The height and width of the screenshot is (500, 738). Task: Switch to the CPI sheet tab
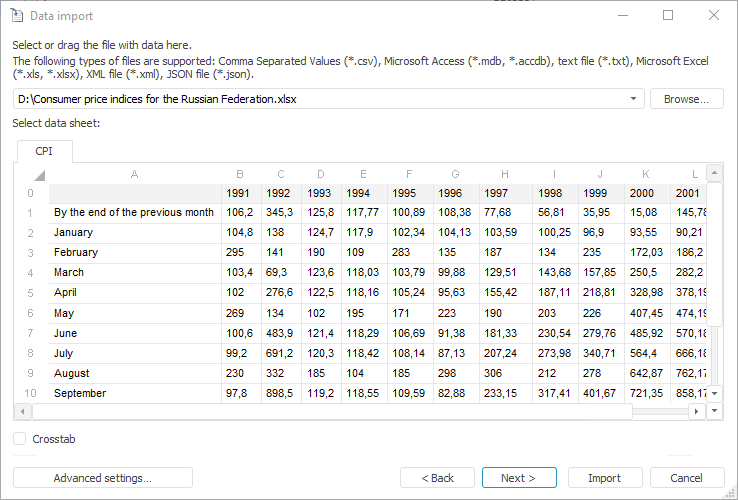point(44,151)
